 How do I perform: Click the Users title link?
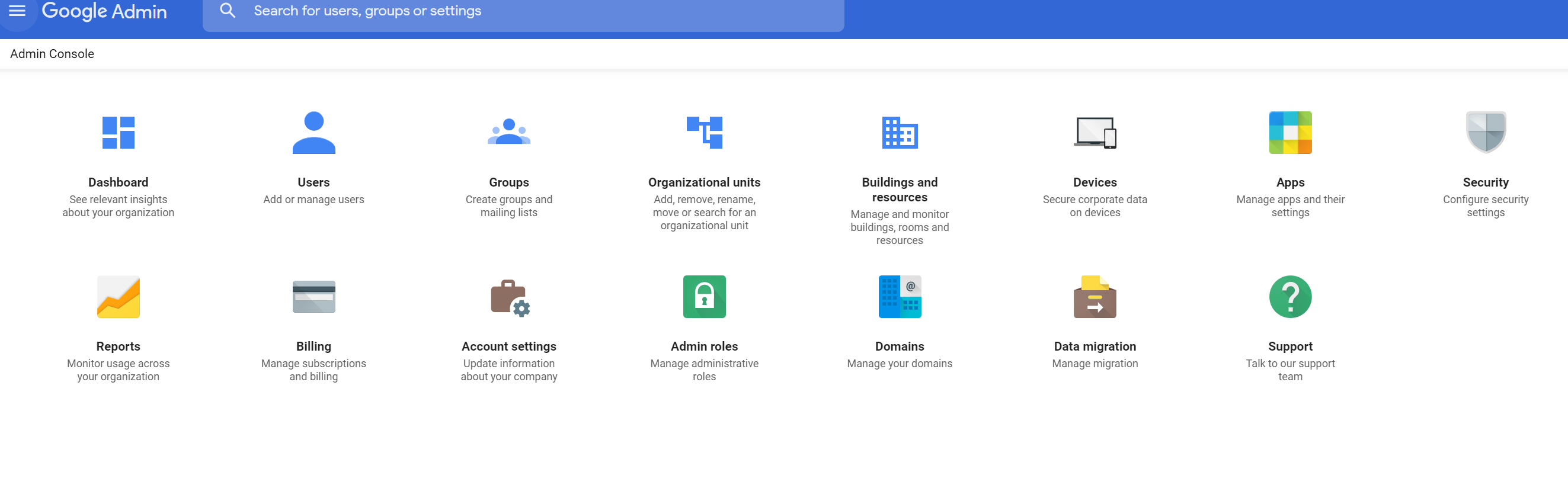pos(313,182)
